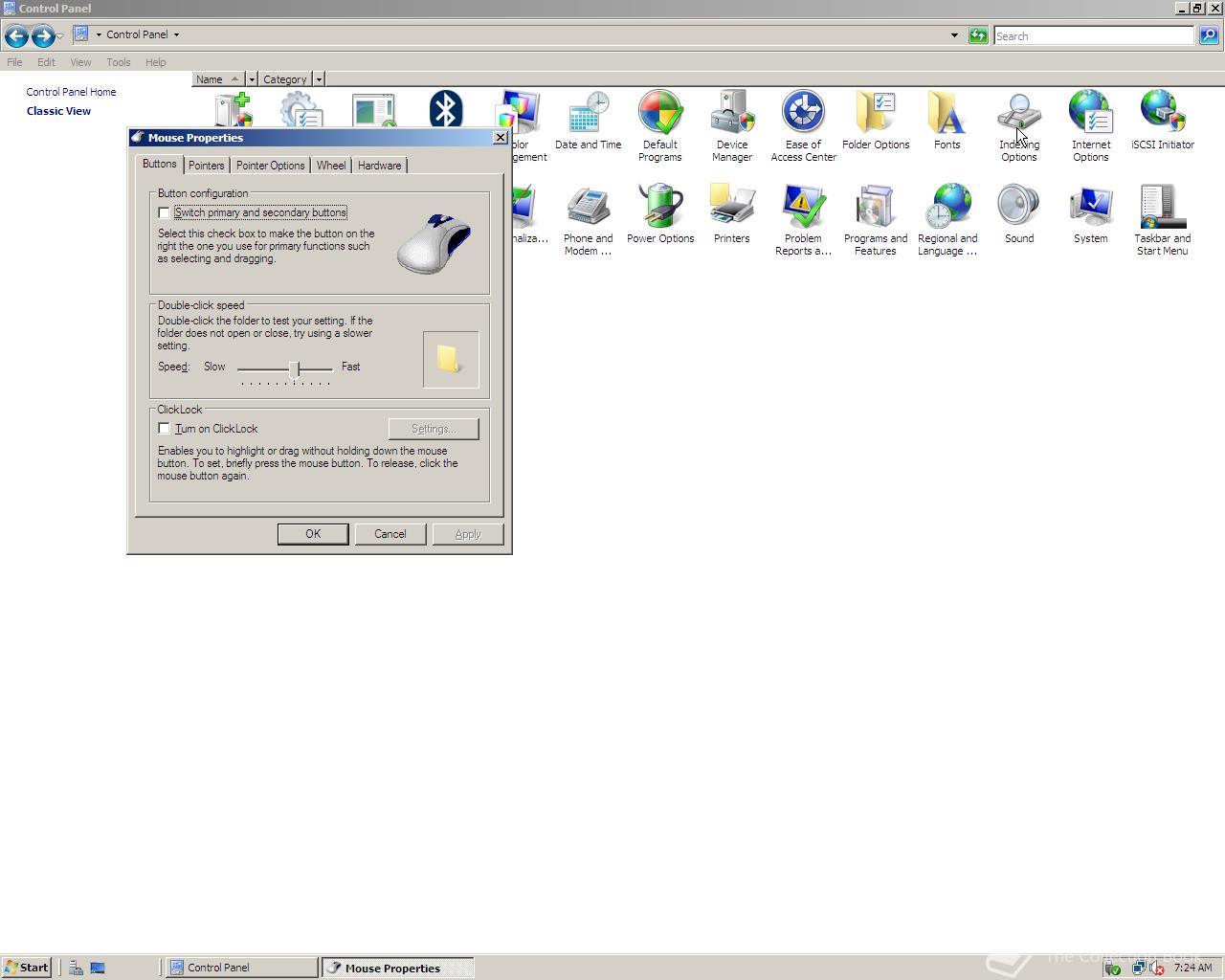1225x980 pixels.
Task: Open Power Options
Action: coord(660,215)
